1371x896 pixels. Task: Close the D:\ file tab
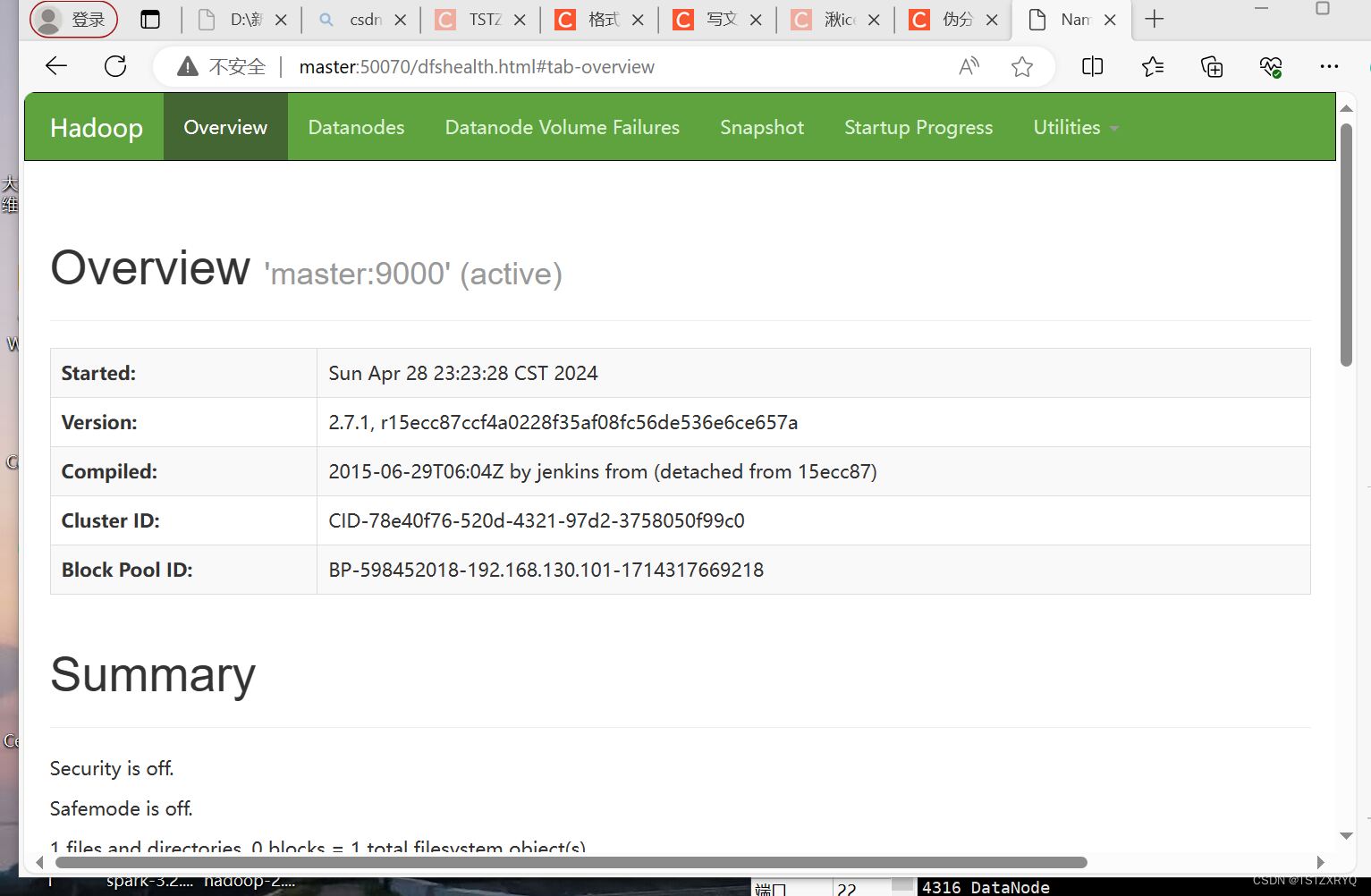tap(281, 20)
